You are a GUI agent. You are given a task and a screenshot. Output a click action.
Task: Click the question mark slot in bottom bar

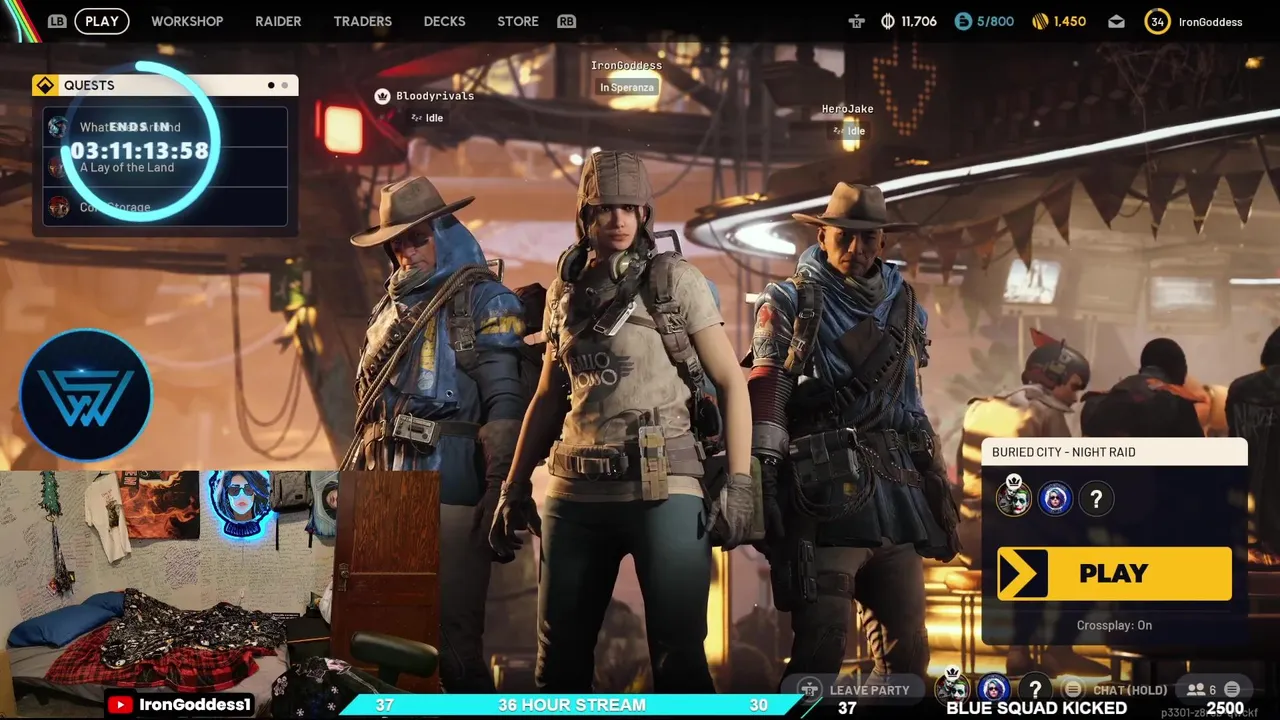[x=1035, y=689]
